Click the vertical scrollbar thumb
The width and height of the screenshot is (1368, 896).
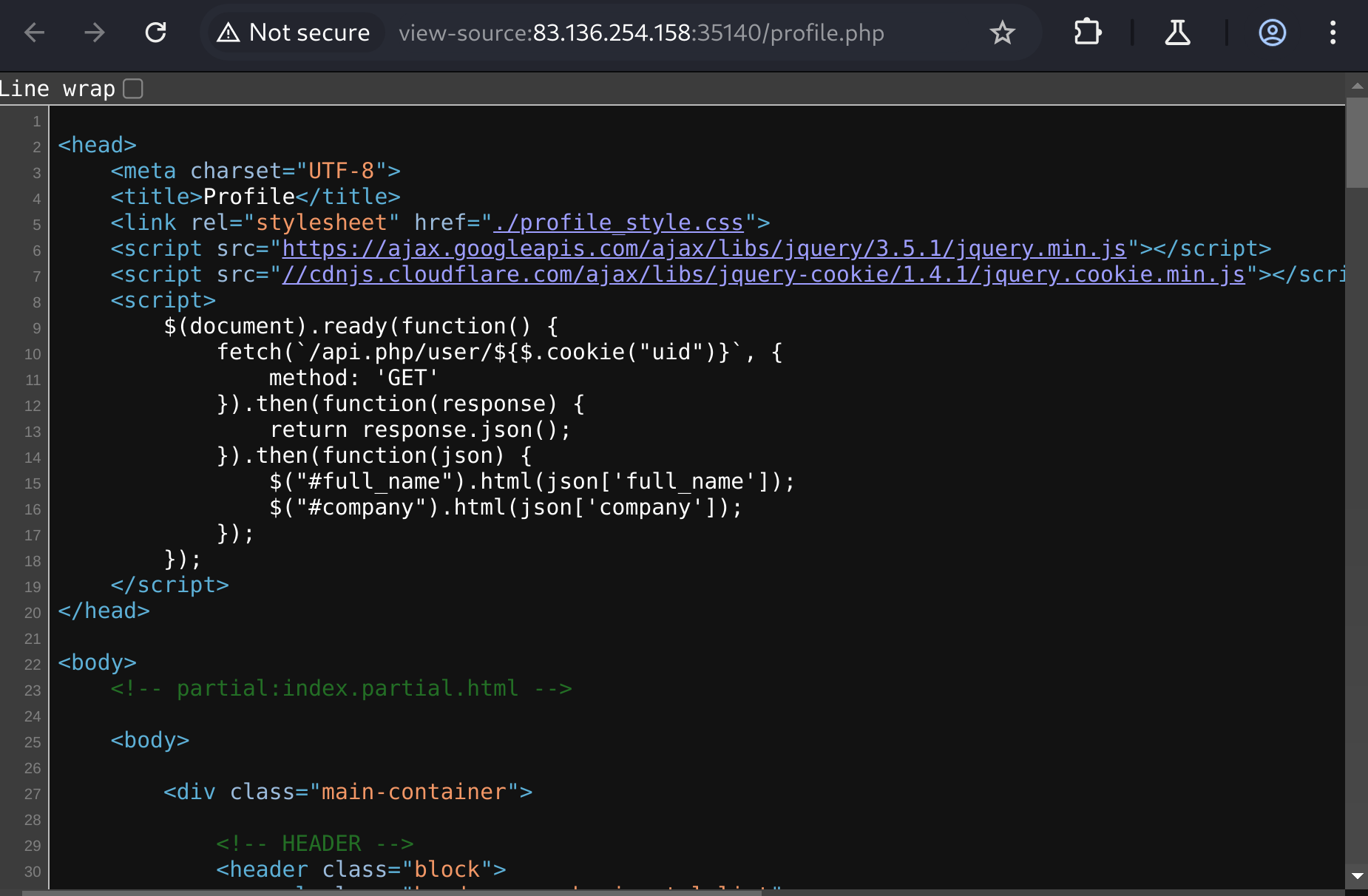pos(1357,144)
